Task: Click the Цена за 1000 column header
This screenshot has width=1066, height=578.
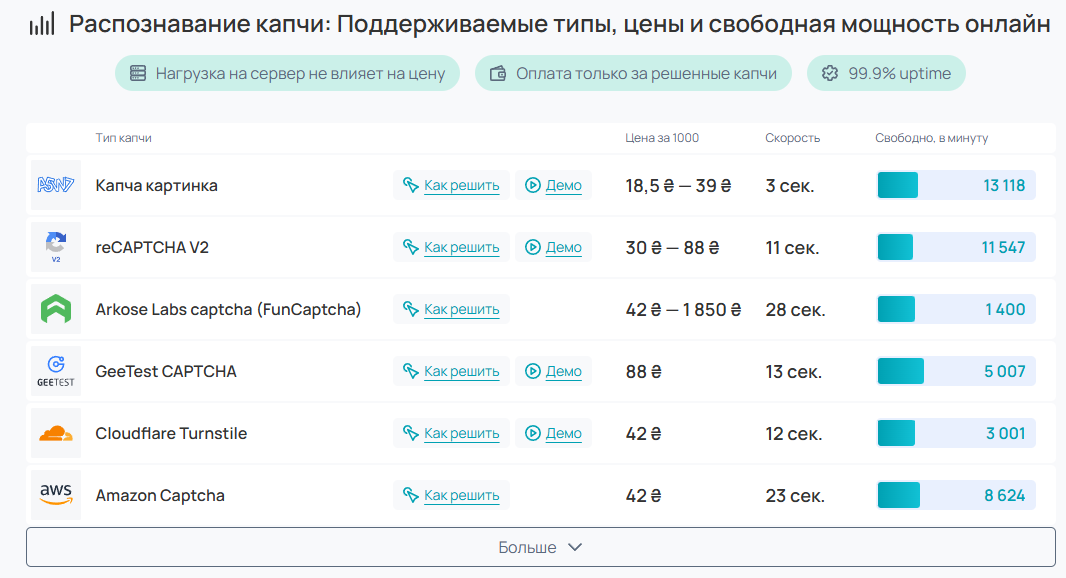Action: pos(661,138)
